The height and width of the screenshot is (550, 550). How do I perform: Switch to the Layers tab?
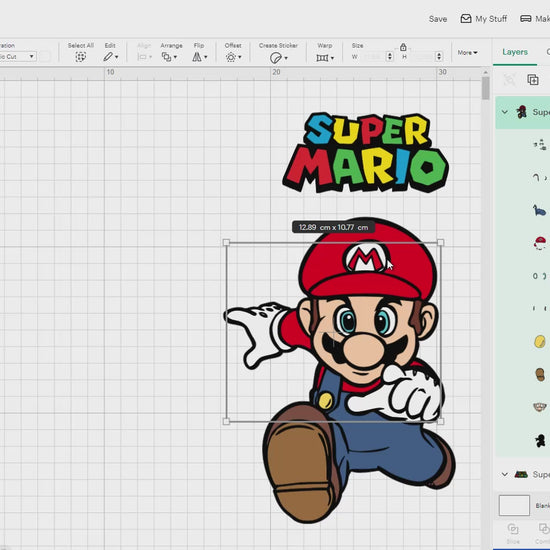pos(515,52)
